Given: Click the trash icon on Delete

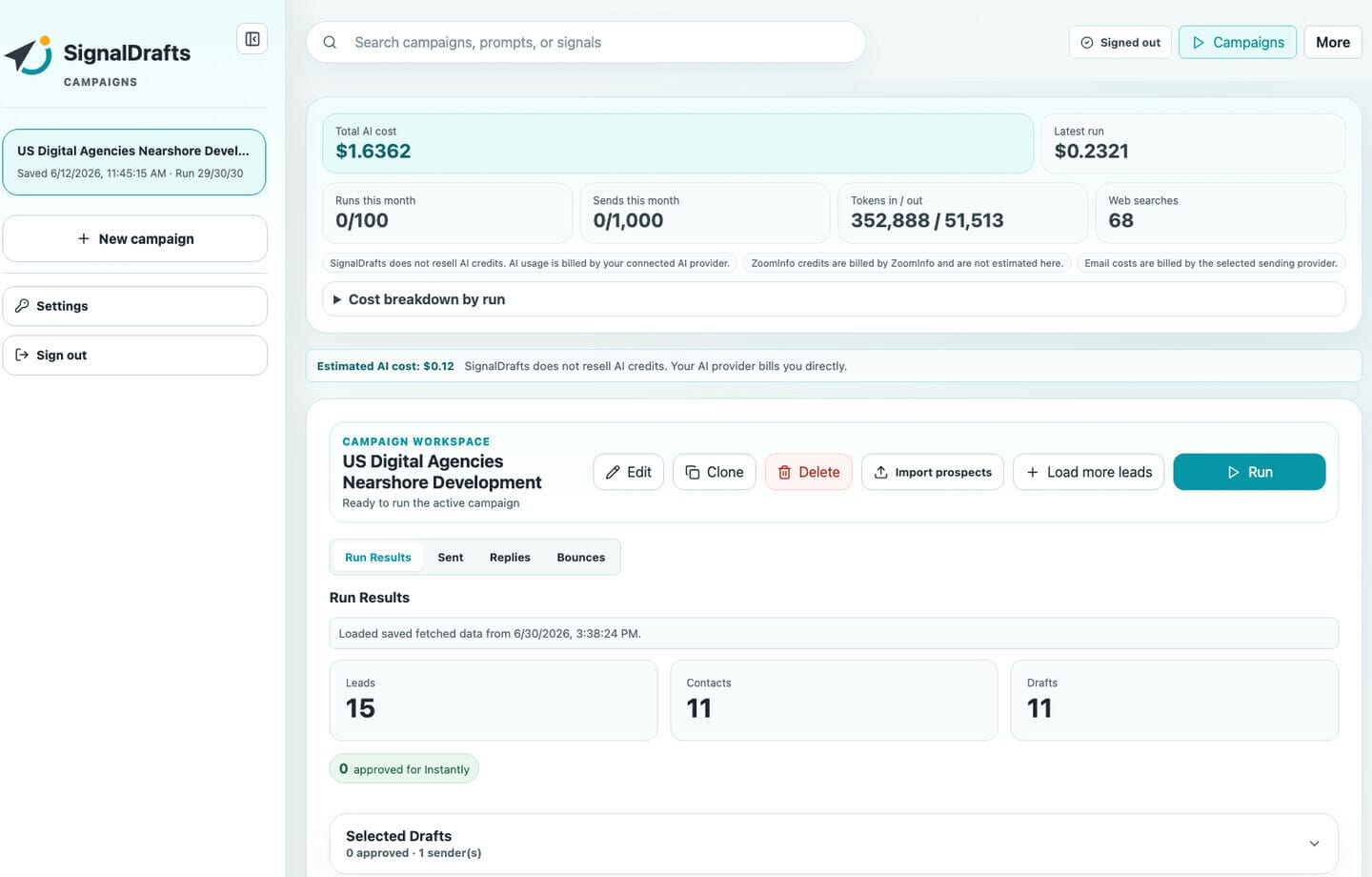Looking at the screenshot, I should [784, 472].
